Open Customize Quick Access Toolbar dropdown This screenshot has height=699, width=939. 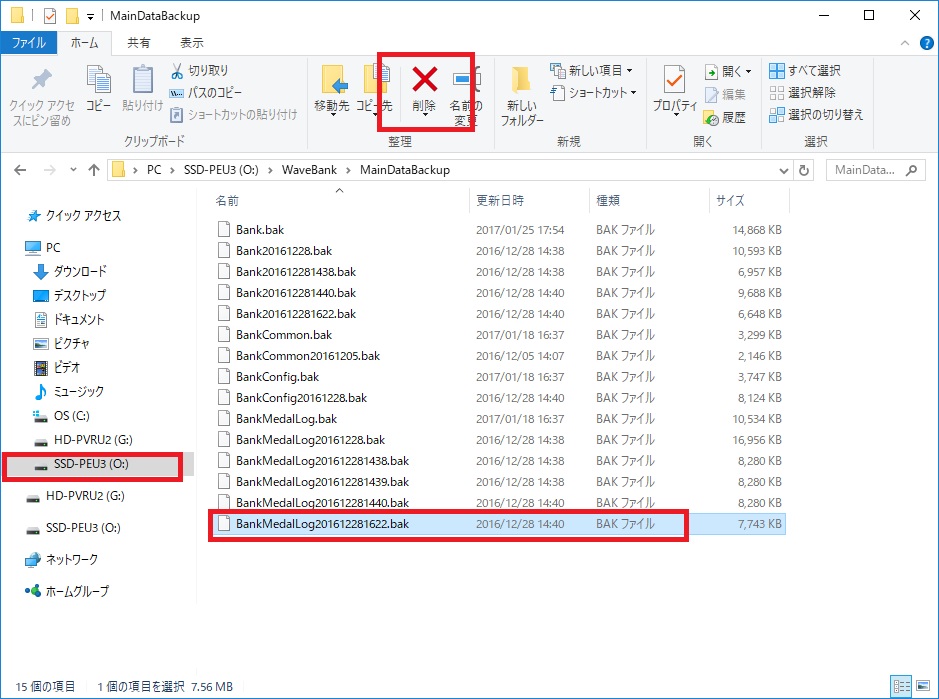(x=90, y=17)
